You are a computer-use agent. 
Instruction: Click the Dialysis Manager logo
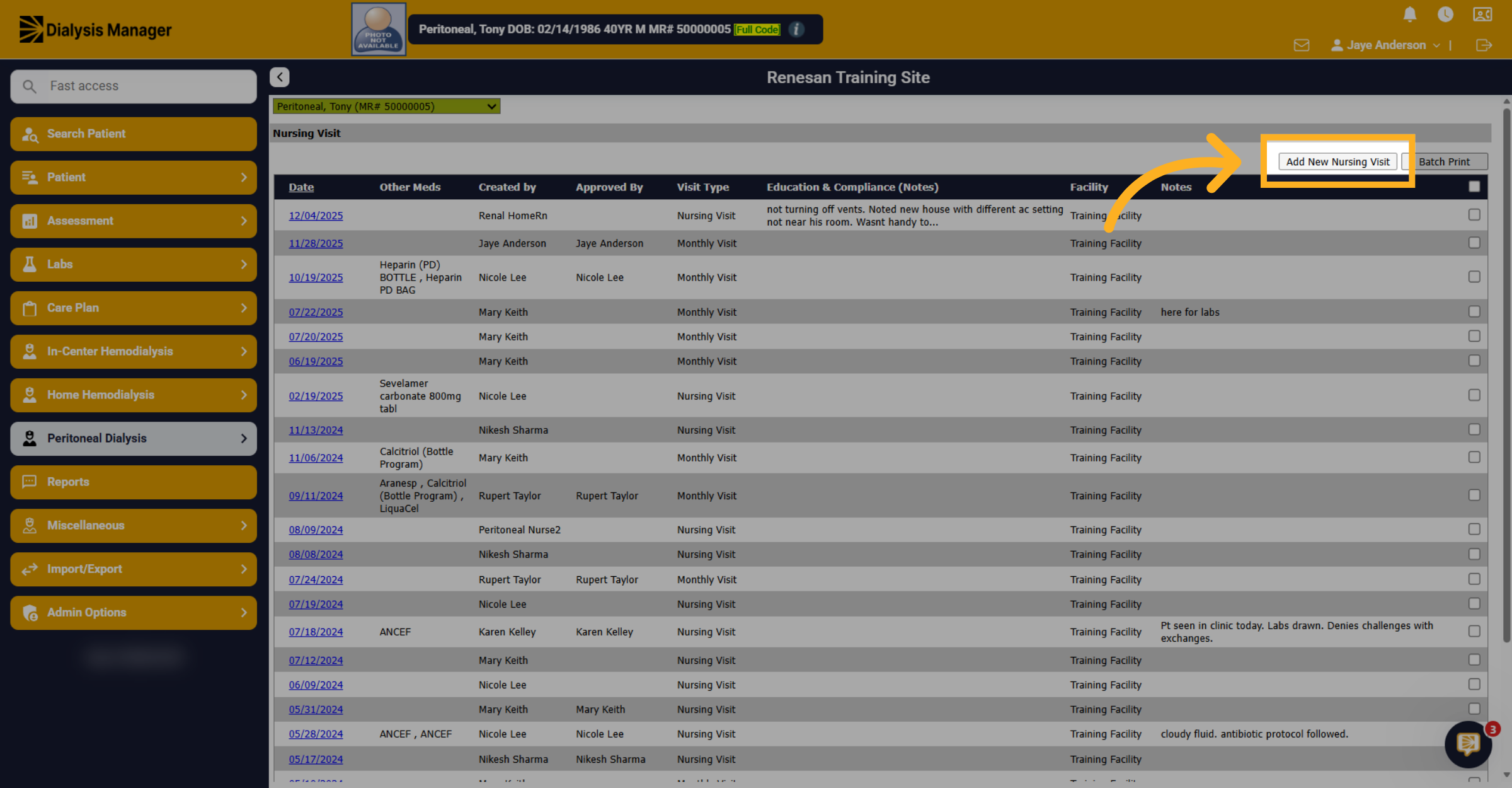point(95,30)
